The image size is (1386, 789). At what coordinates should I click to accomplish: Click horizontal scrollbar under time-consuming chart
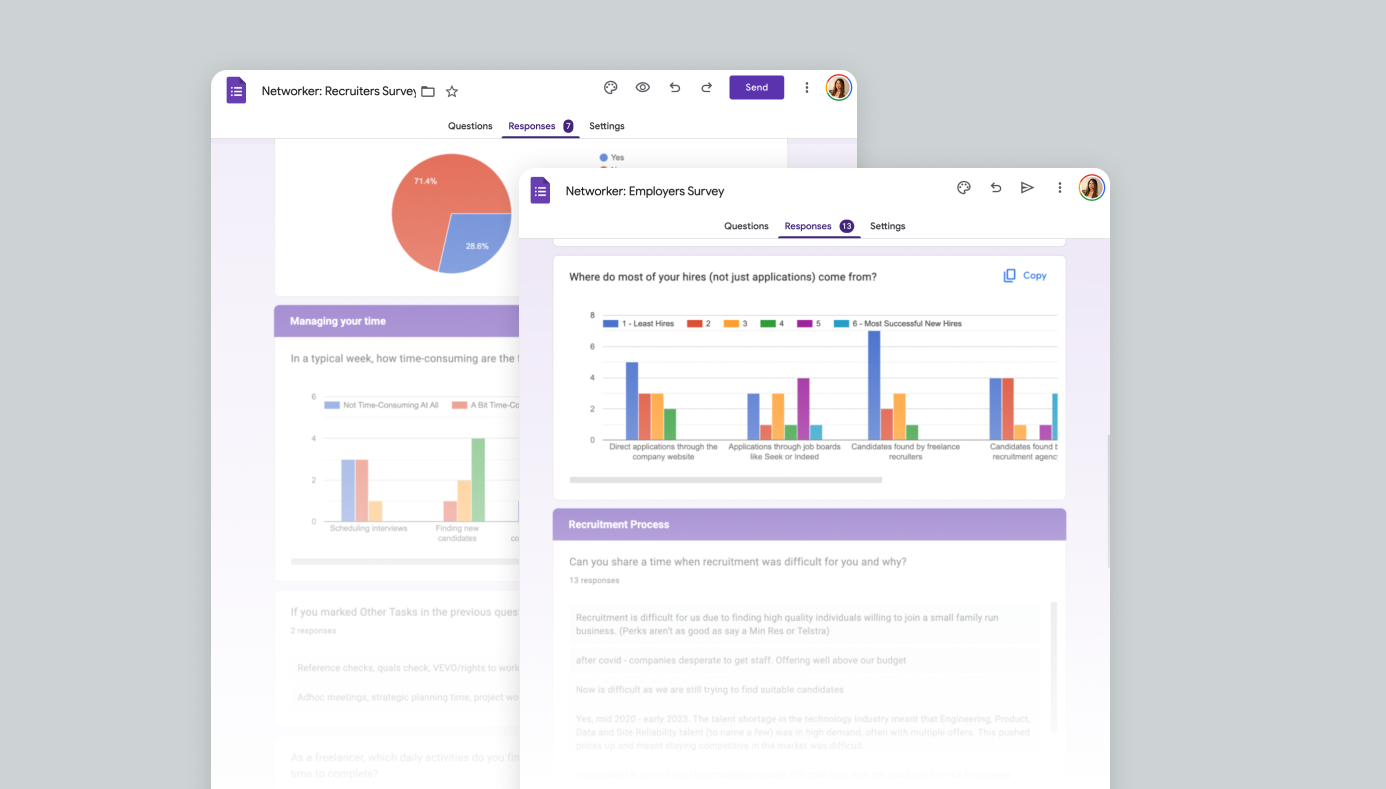point(405,562)
